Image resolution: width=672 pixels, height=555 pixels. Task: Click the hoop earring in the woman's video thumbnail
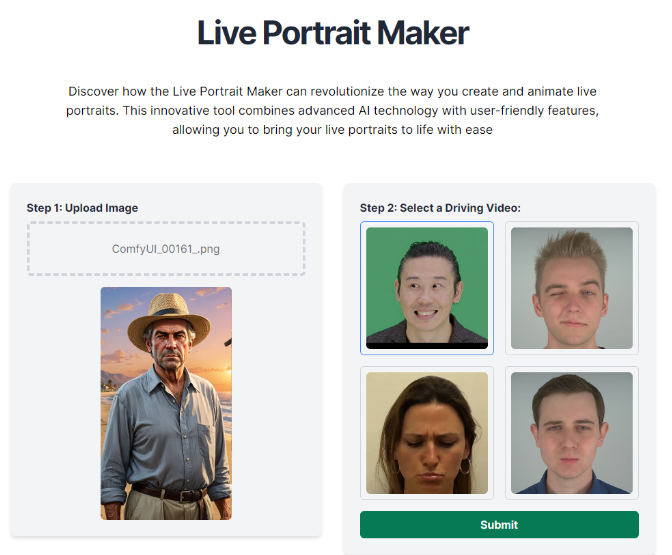tap(465, 466)
